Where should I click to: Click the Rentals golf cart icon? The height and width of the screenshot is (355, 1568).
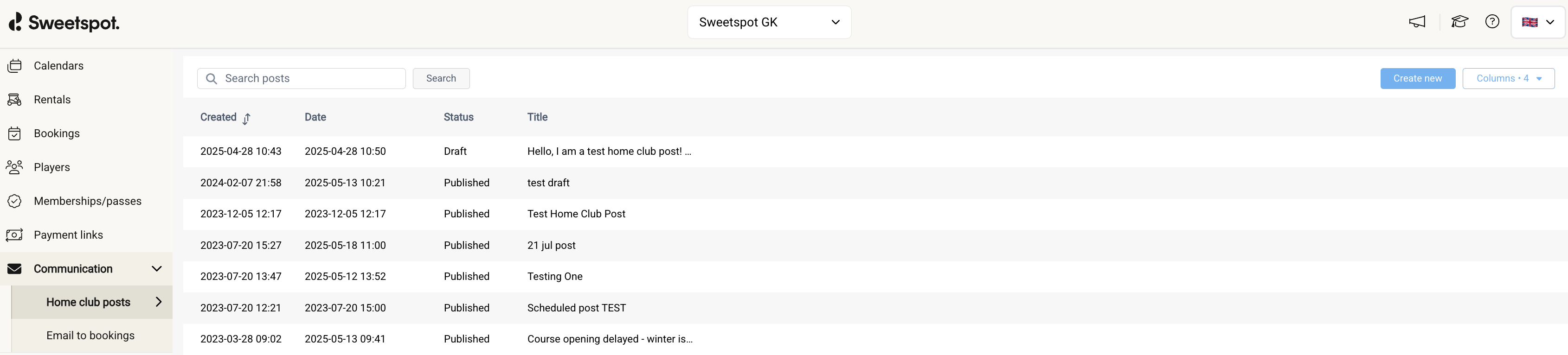14,100
